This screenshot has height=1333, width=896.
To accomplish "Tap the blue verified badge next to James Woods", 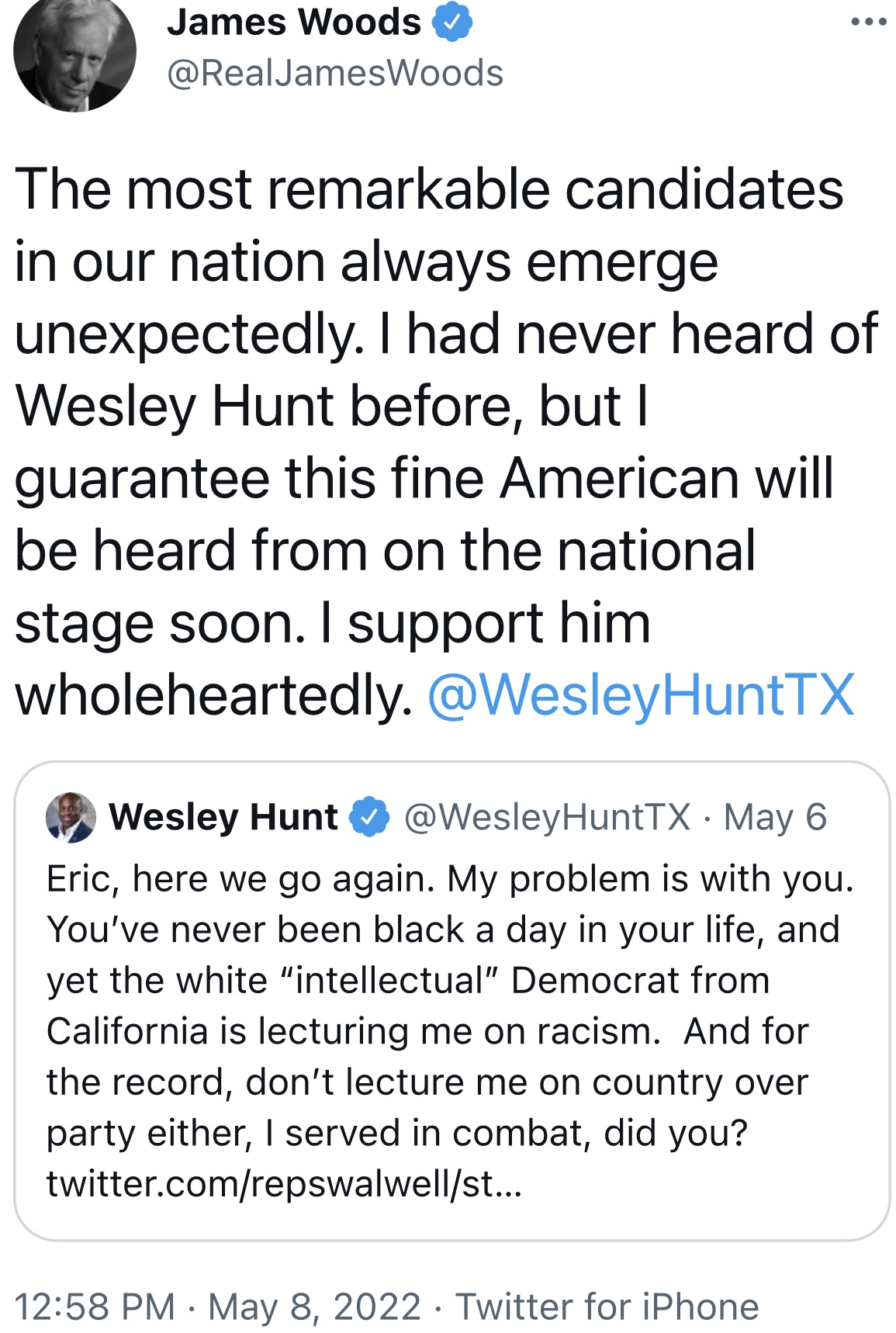I will tap(451, 22).
